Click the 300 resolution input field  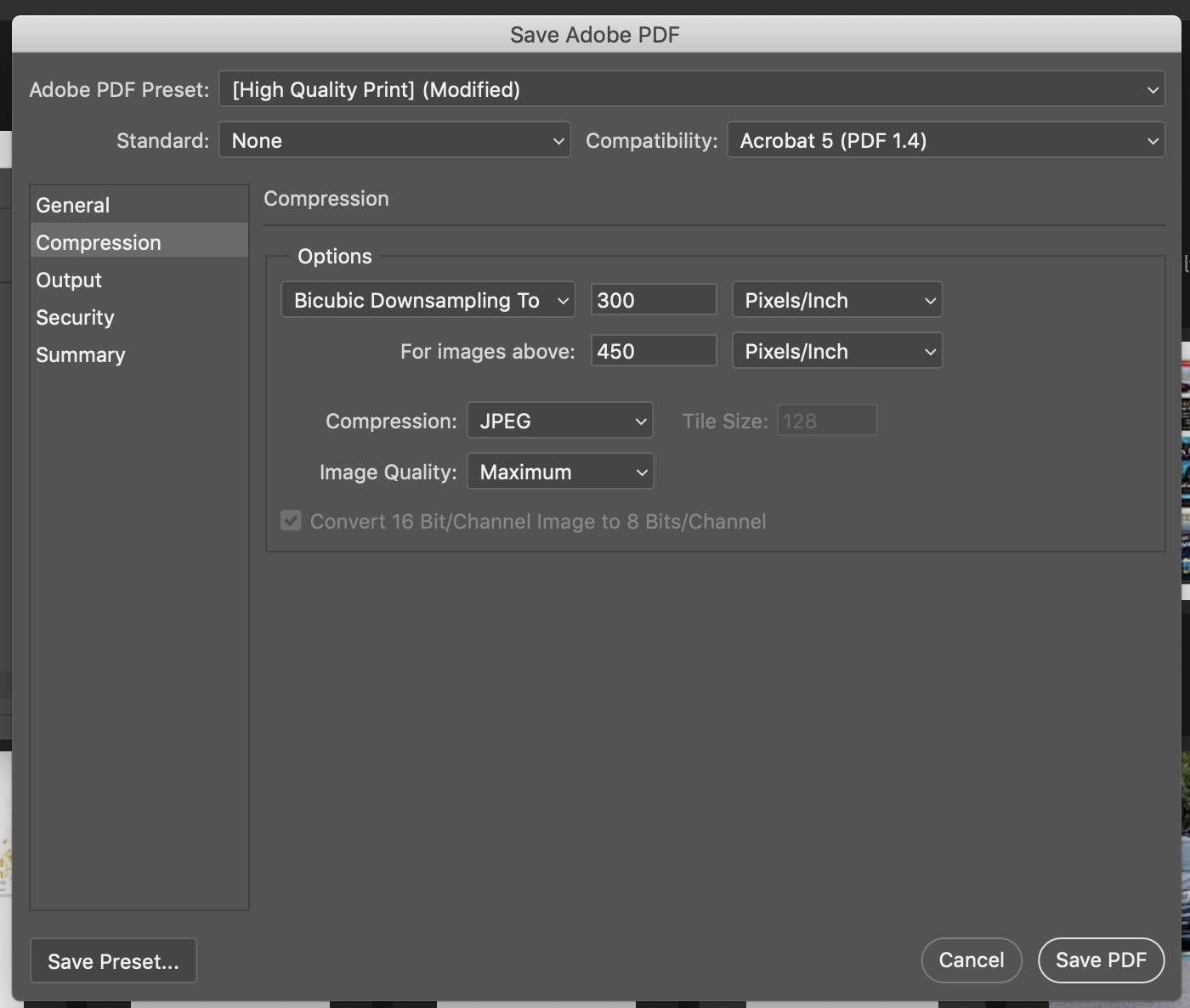point(653,299)
